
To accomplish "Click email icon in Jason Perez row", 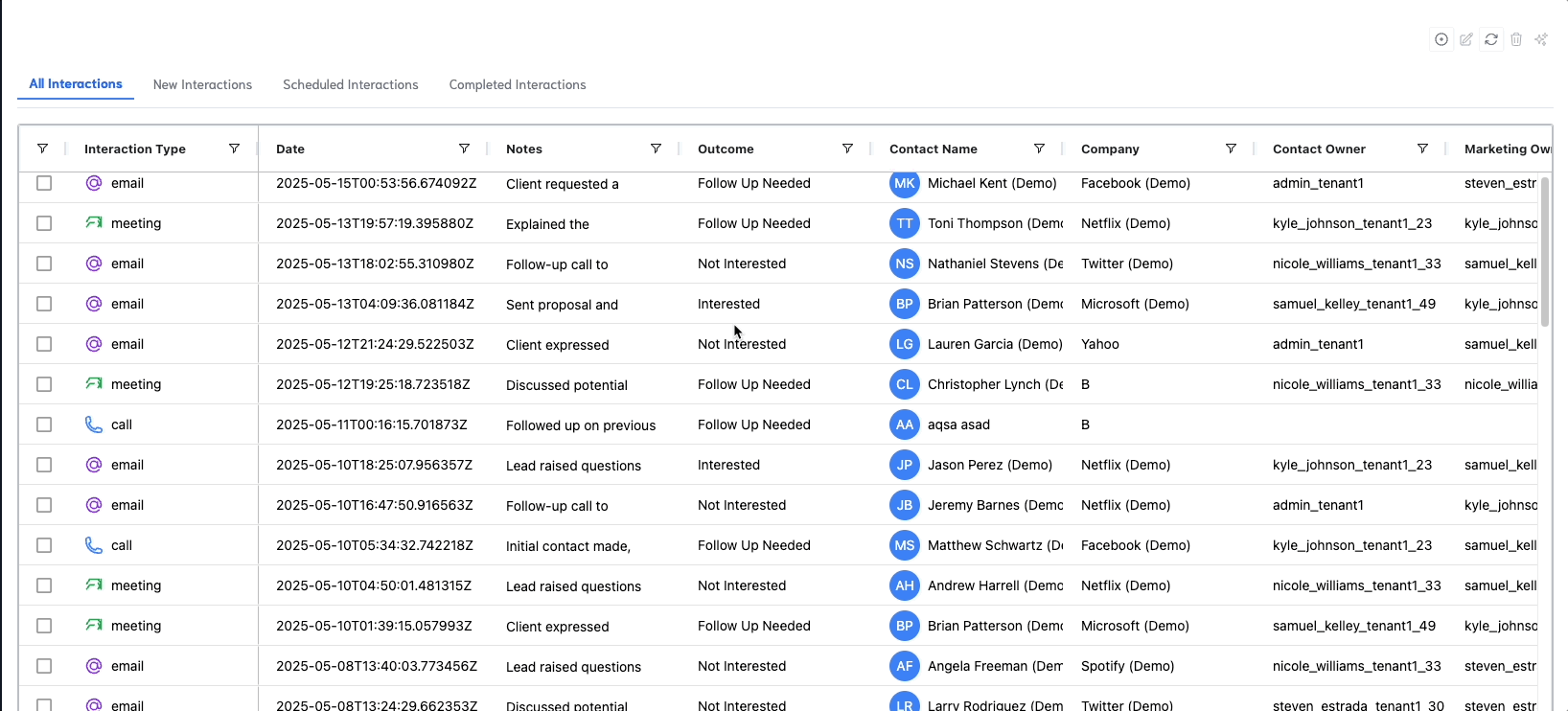I will pyautogui.click(x=94, y=465).
